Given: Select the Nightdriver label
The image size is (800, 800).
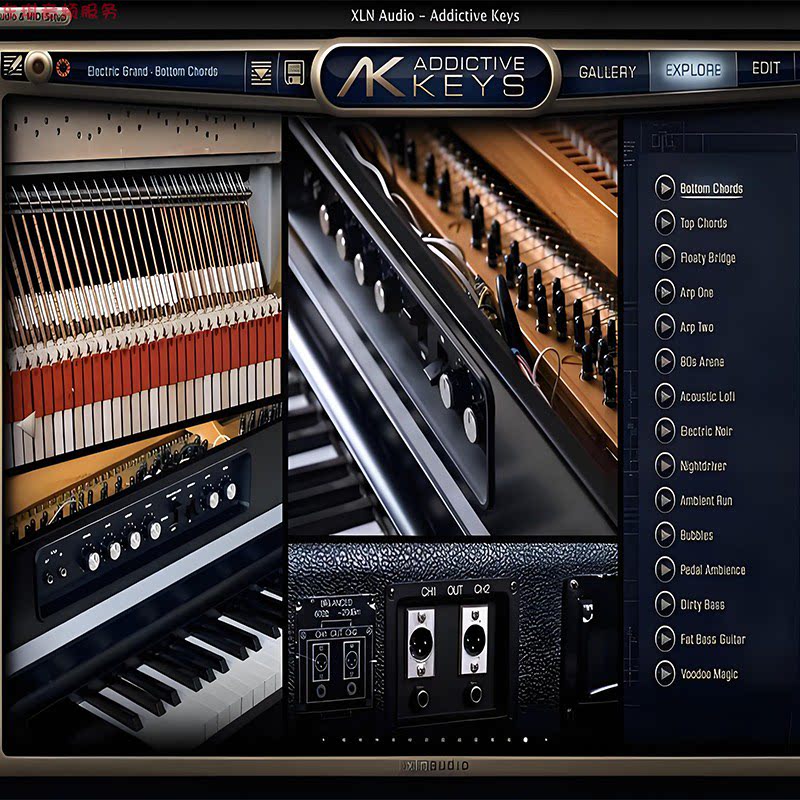Looking at the screenshot, I should point(703,466).
